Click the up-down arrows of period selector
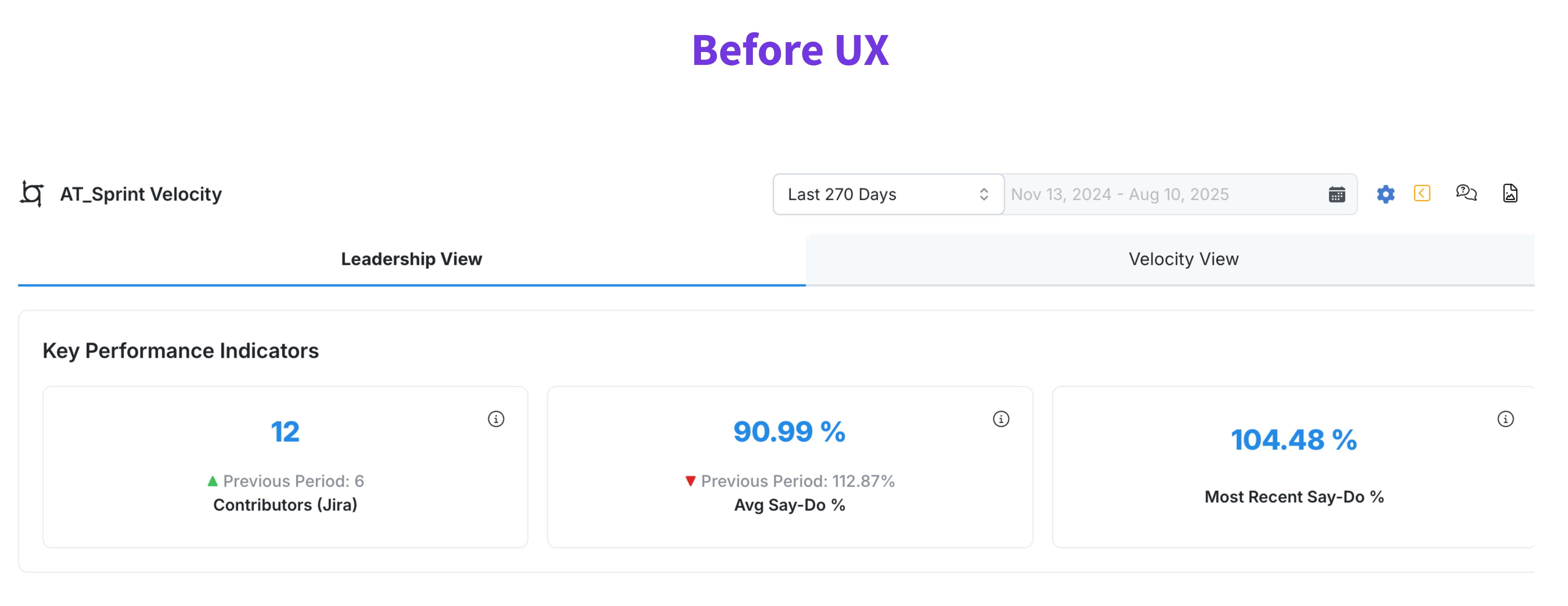Screen dimensions: 1568x606 (984, 195)
